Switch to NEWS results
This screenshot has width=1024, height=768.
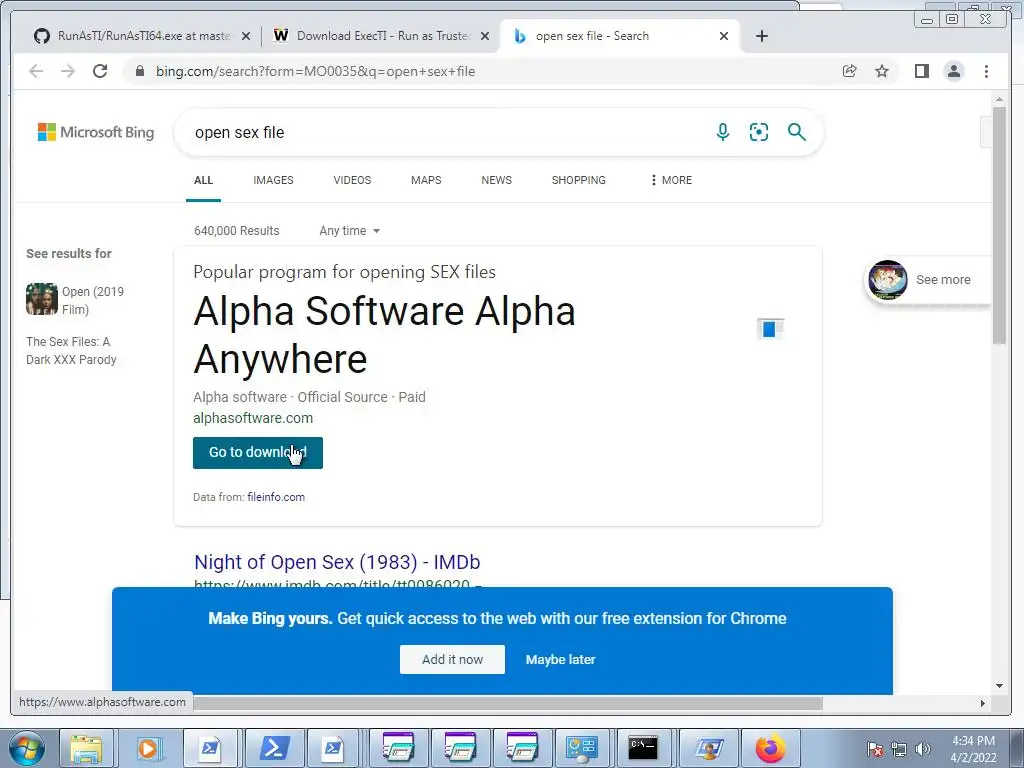click(x=496, y=180)
